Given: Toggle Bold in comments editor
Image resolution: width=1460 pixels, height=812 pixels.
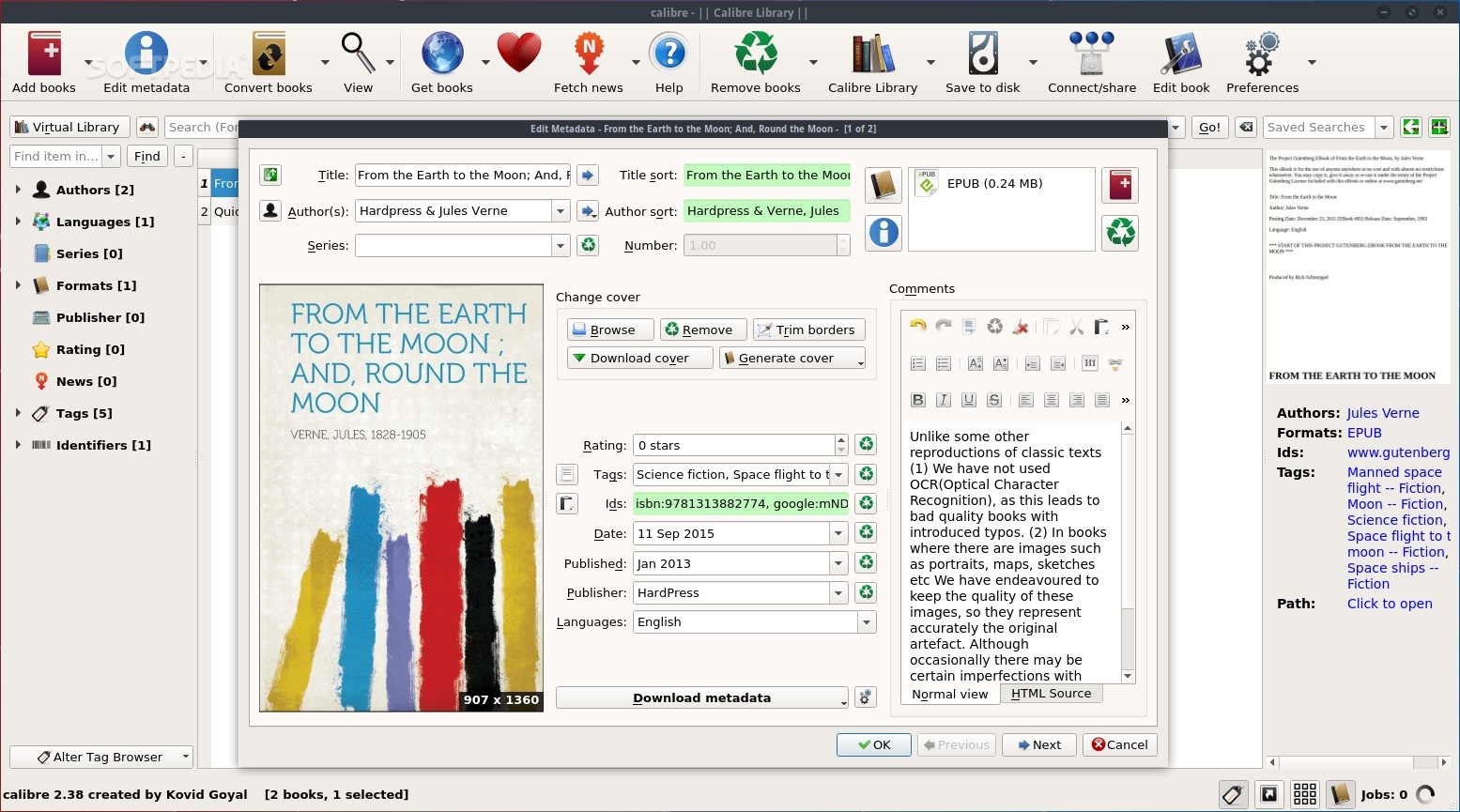Looking at the screenshot, I should coord(918,400).
